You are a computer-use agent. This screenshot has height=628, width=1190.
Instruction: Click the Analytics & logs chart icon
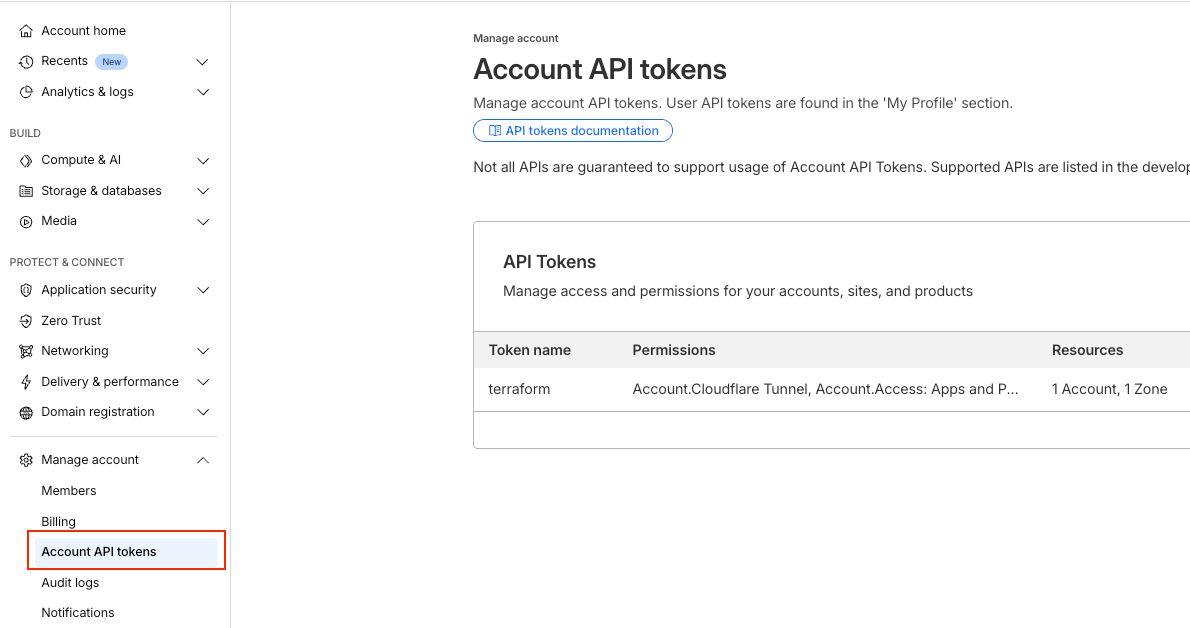26,92
